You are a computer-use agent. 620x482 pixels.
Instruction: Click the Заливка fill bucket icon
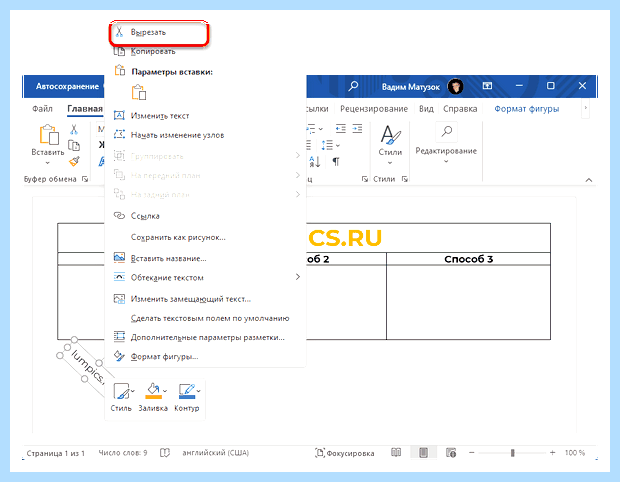[x=153, y=391]
